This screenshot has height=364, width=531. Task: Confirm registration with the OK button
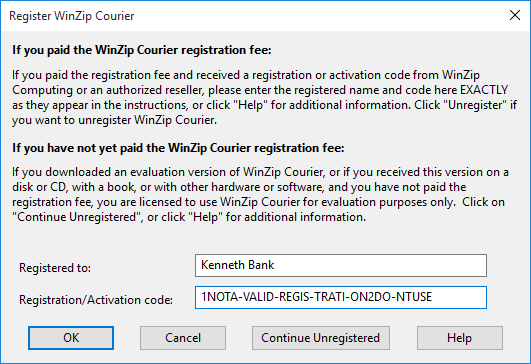click(x=71, y=338)
